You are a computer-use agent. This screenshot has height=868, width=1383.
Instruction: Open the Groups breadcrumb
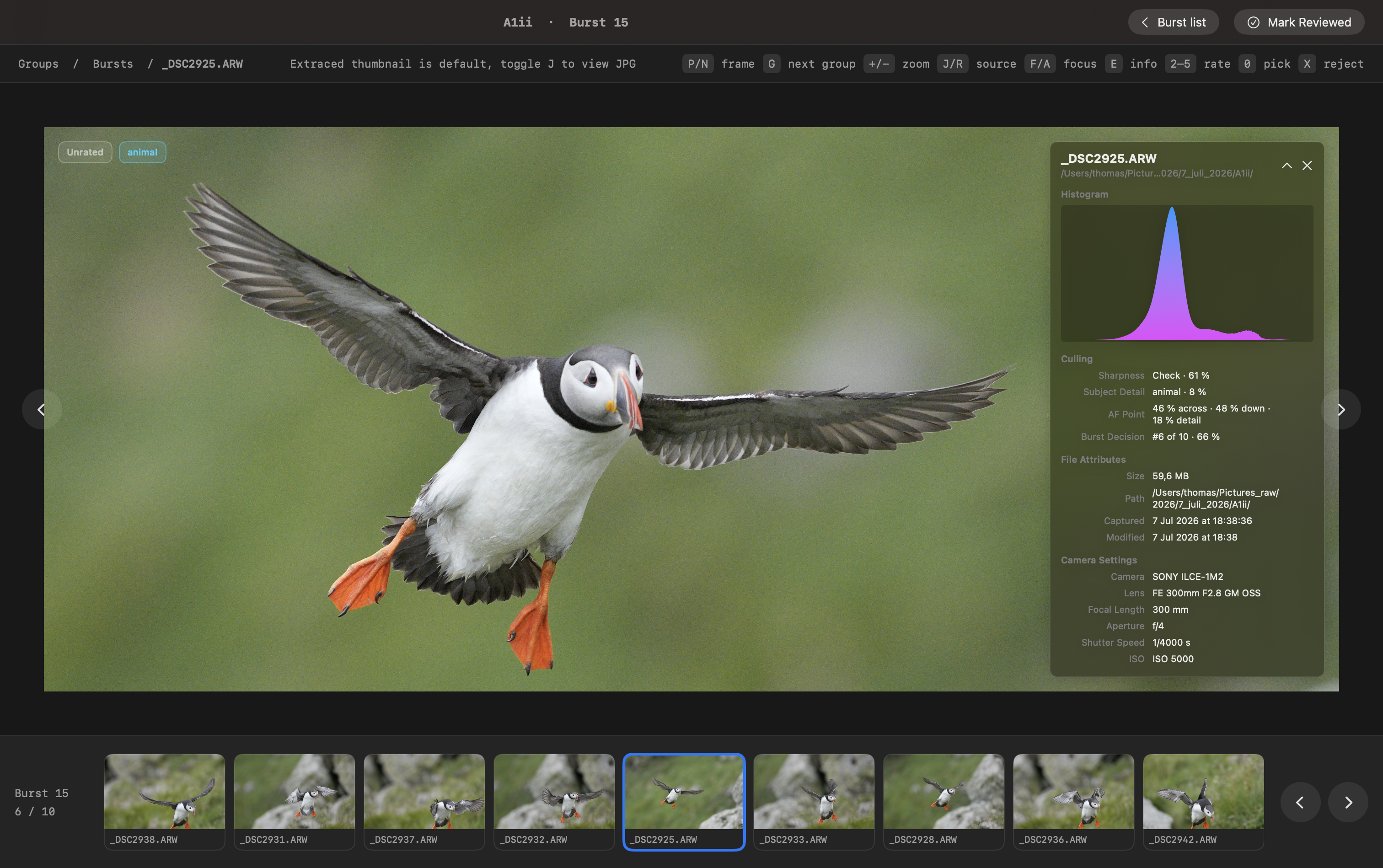click(38, 64)
